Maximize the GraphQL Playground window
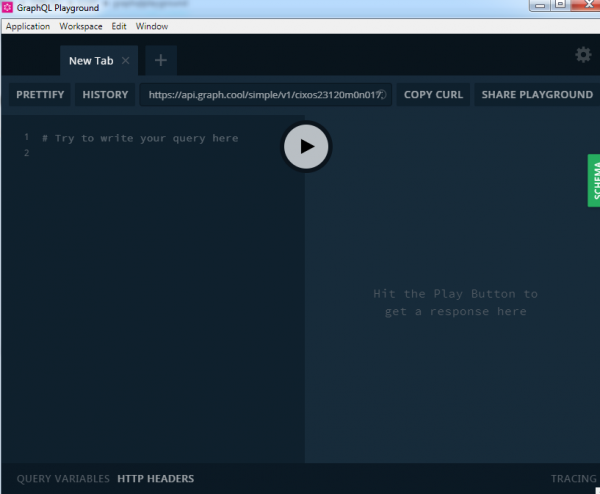 click(x=560, y=5)
